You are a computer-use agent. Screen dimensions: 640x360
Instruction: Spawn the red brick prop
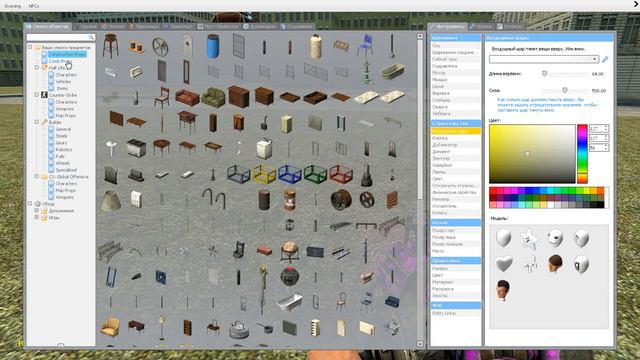coord(264,250)
